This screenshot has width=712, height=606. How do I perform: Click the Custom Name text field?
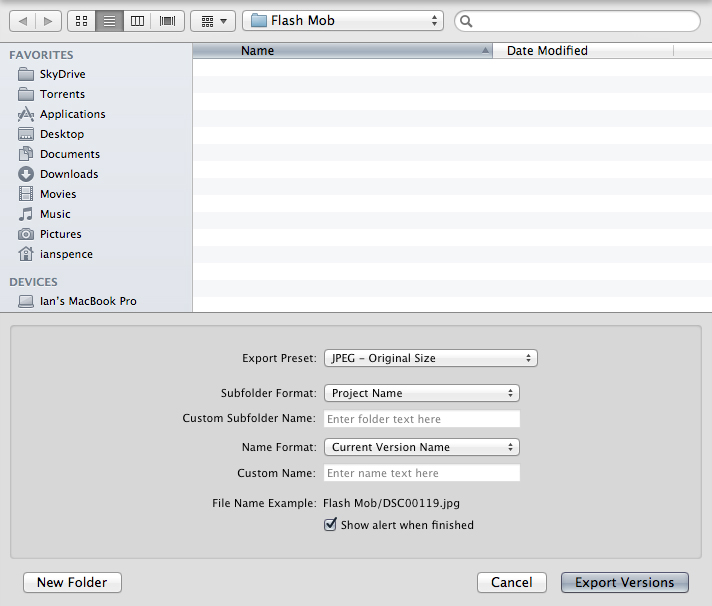421,473
